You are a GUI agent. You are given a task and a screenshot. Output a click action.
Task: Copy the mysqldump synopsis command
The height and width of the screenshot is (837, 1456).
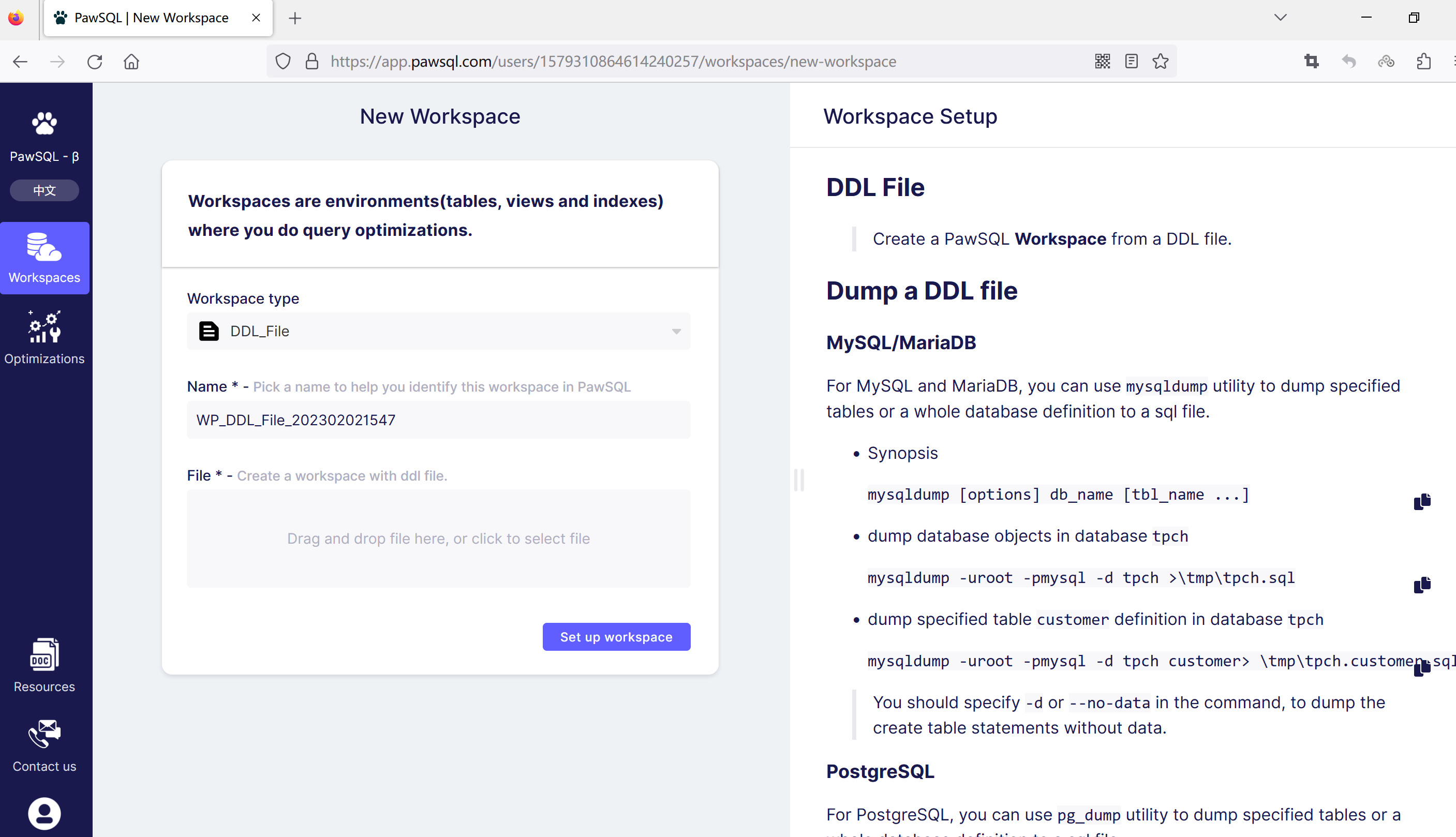coord(1421,501)
